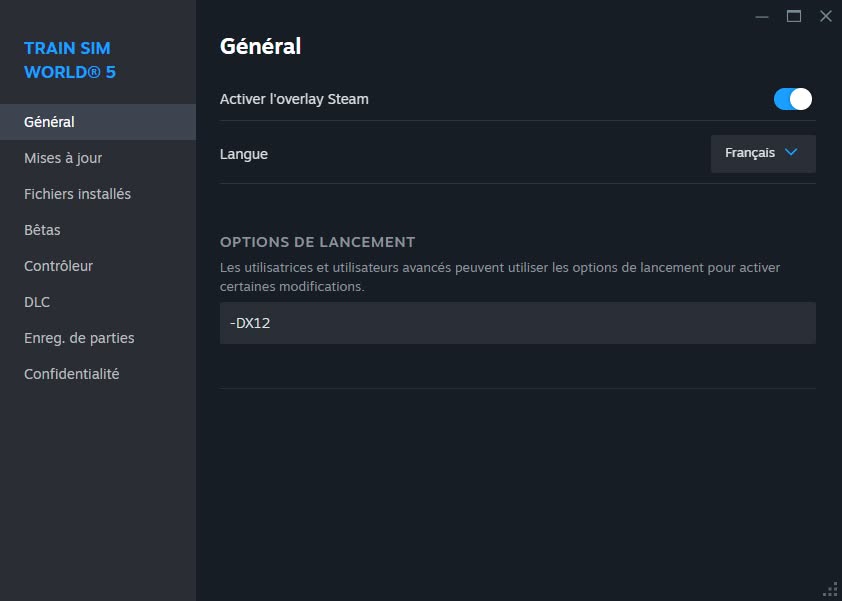This screenshot has height=601, width=842.
Task: Minimize the properties window
Action: (762, 17)
